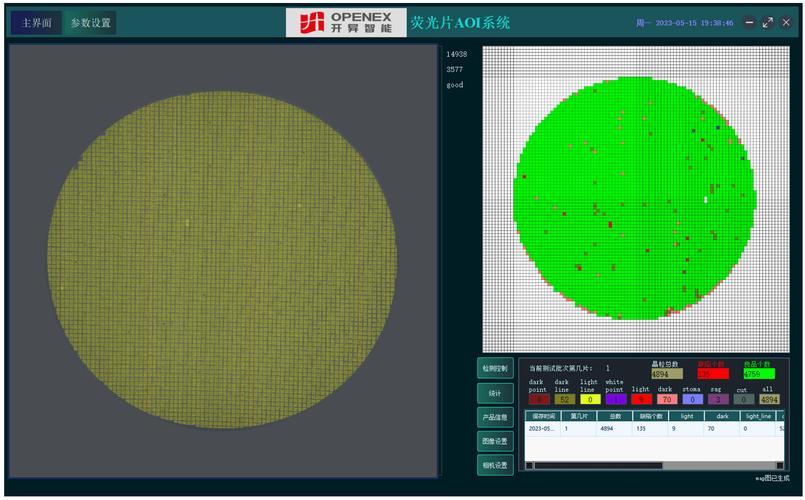Click the table scrollbar's left arrow
The height and width of the screenshot is (500, 805).
pos(529,465)
